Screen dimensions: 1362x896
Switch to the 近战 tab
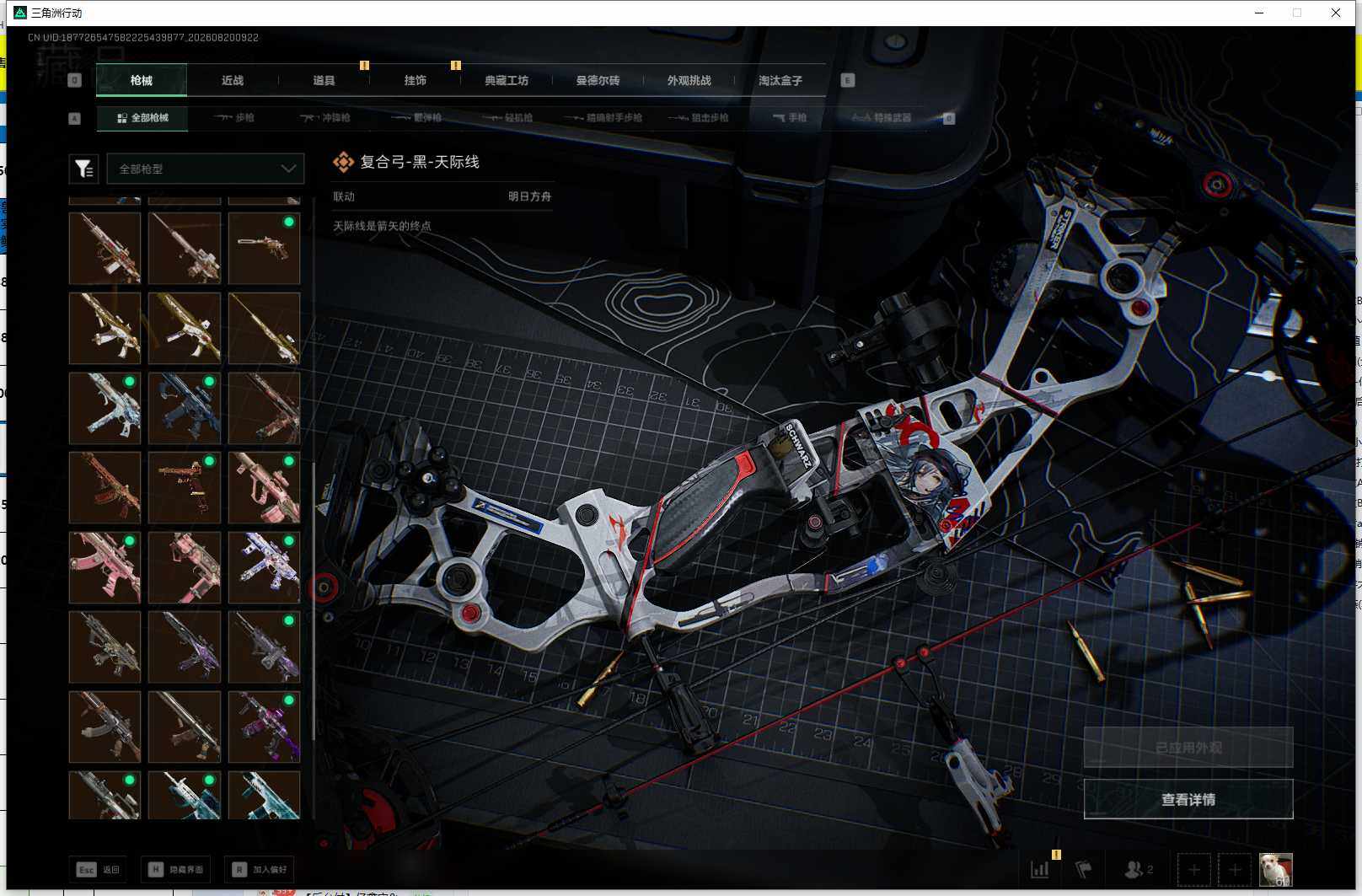[233, 80]
